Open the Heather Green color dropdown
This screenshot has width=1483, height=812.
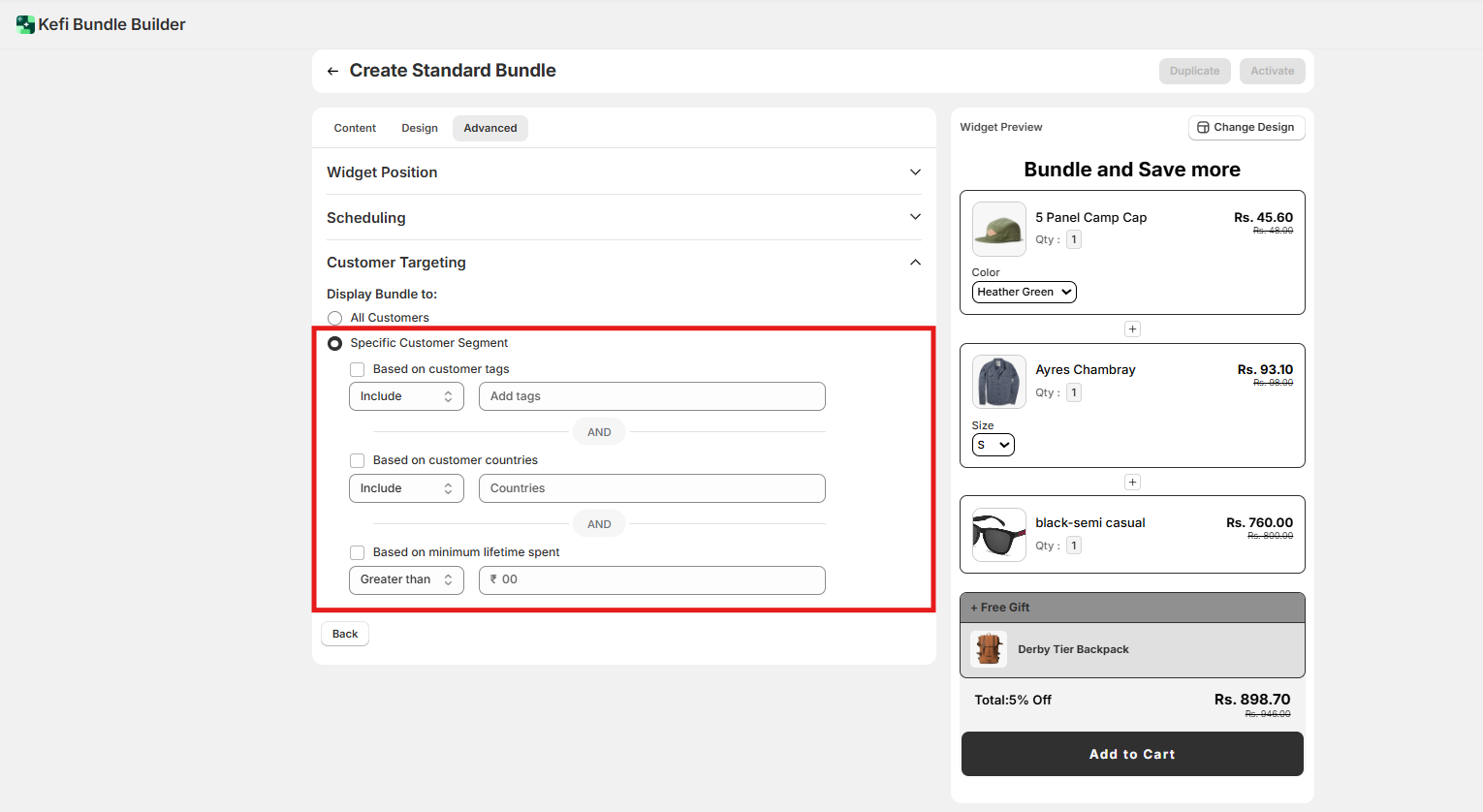[x=1024, y=292]
